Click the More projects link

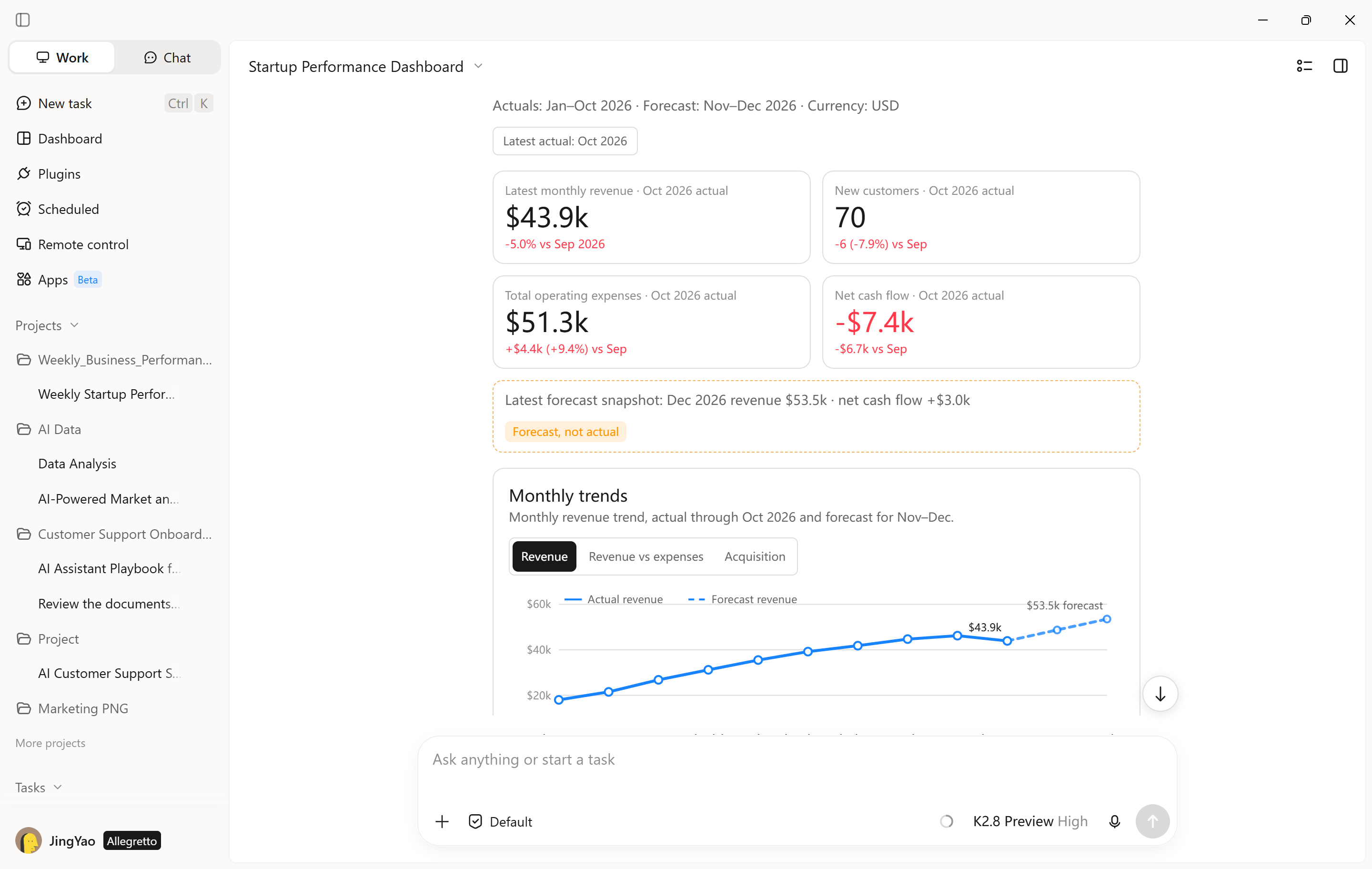point(50,742)
